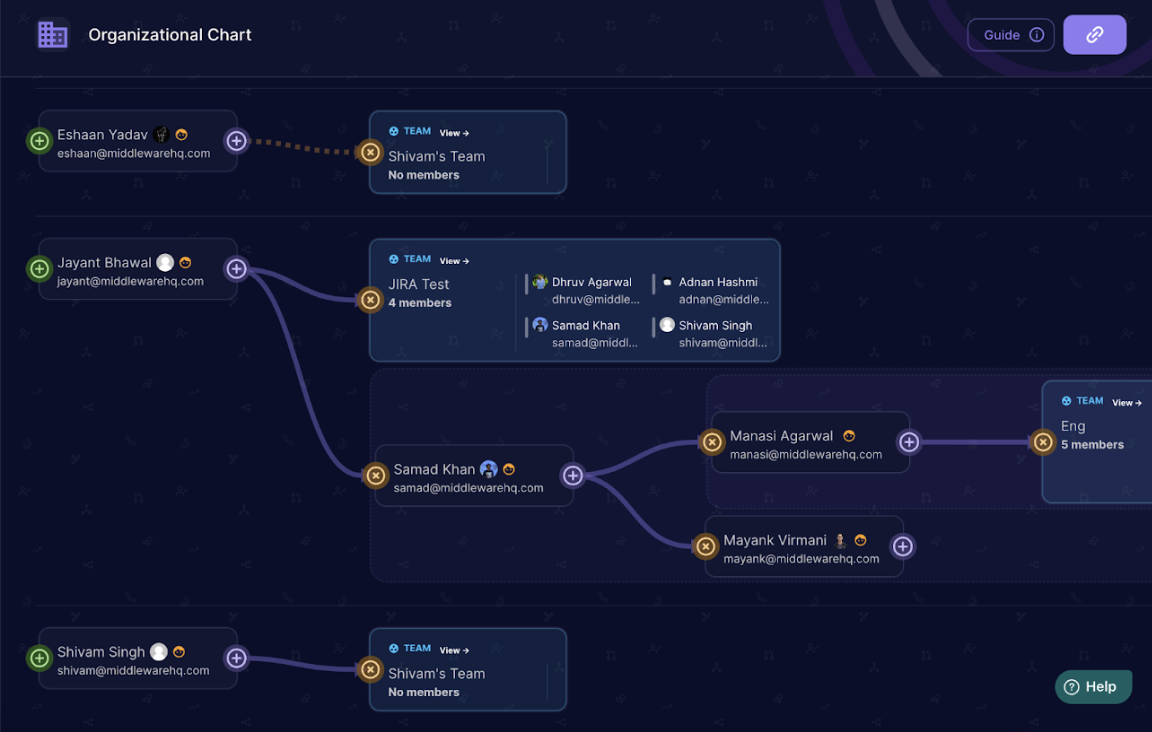Click purple plus next to Mayank Virmani
This screenshot has height=732, width=1152.
[902, 546]
